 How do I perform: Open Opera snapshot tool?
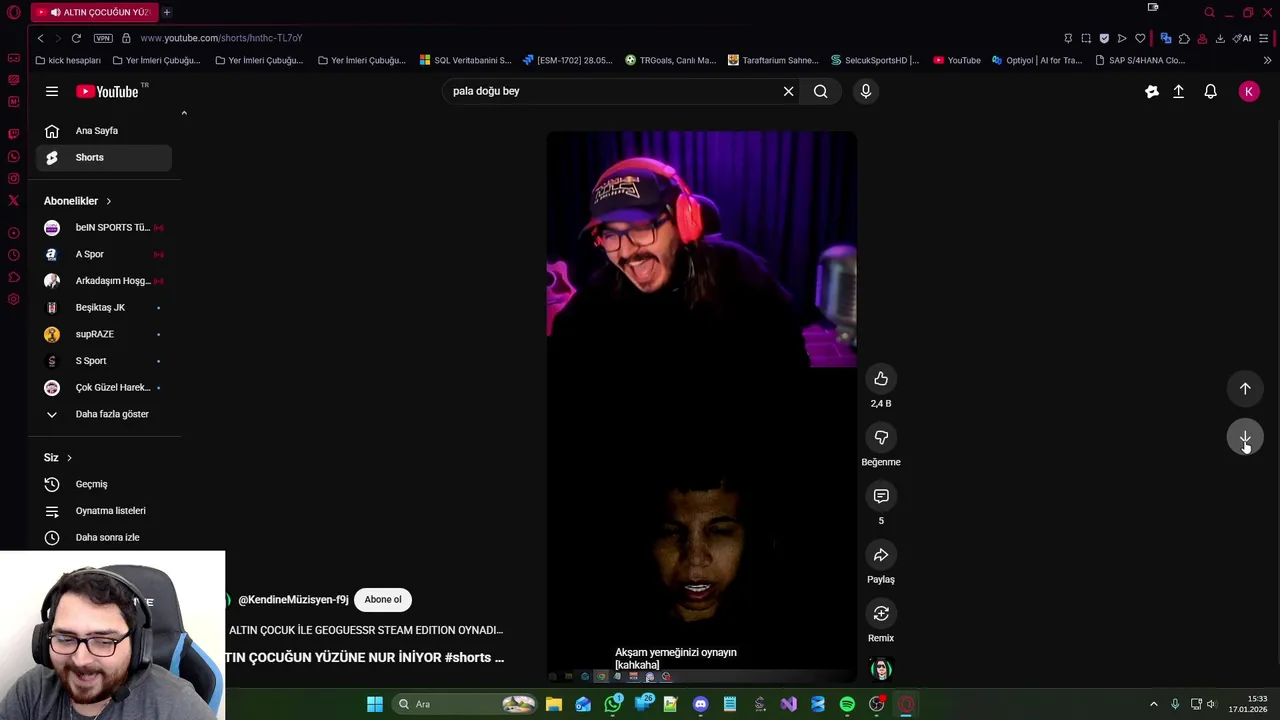[x=1086, y=38]
